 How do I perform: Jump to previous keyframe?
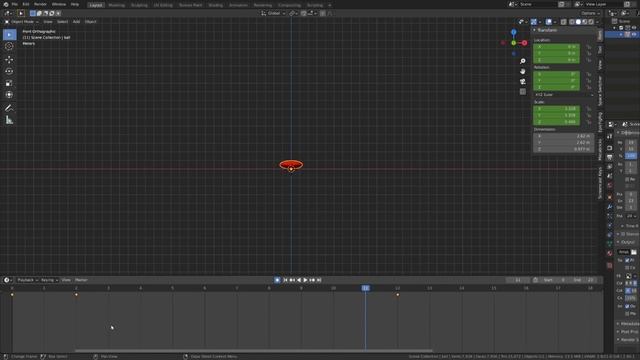tap(292, 280)
